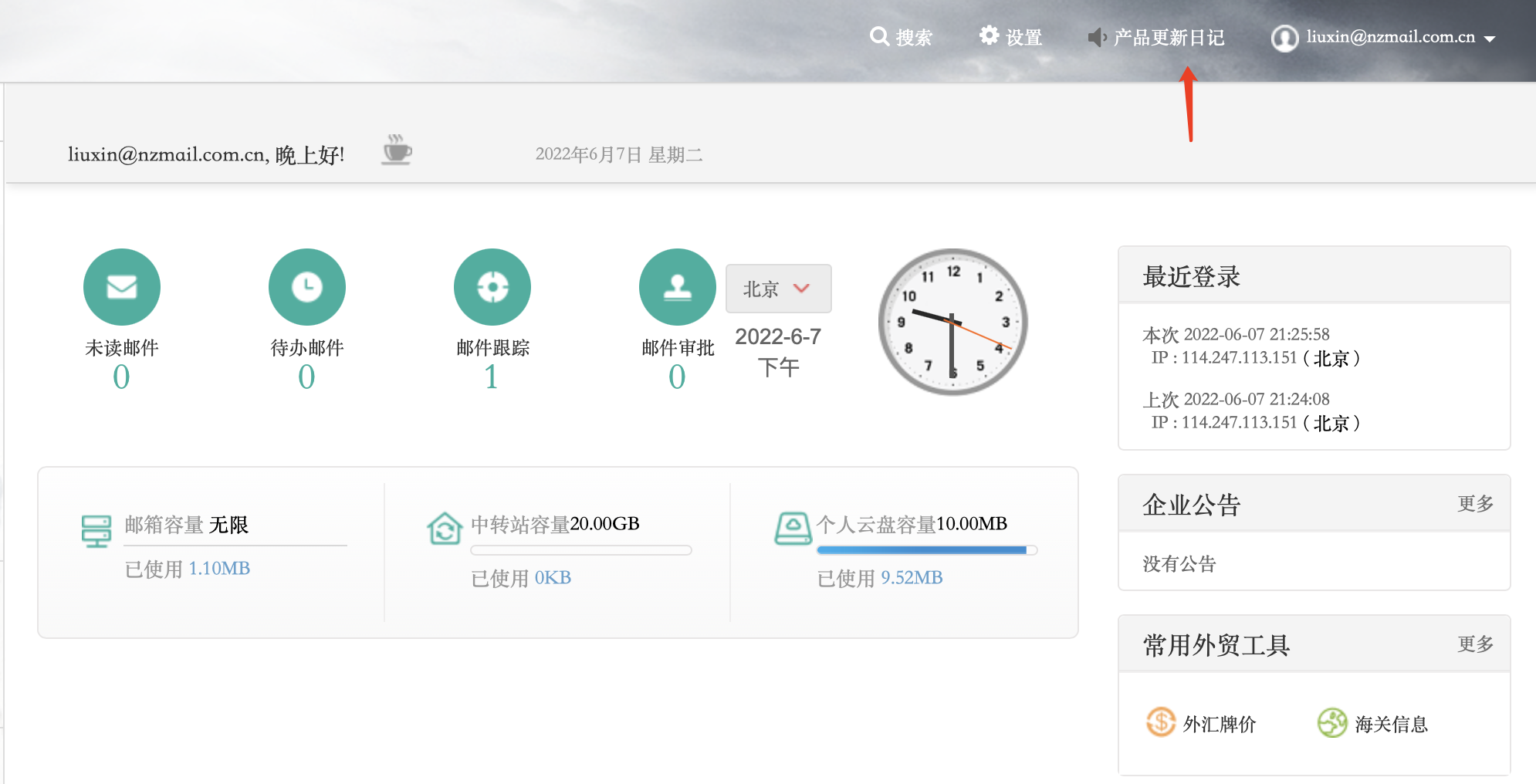Click the user avatar in header
The height and width of the screenshot is (784, 1536).
click(1284, 38)
